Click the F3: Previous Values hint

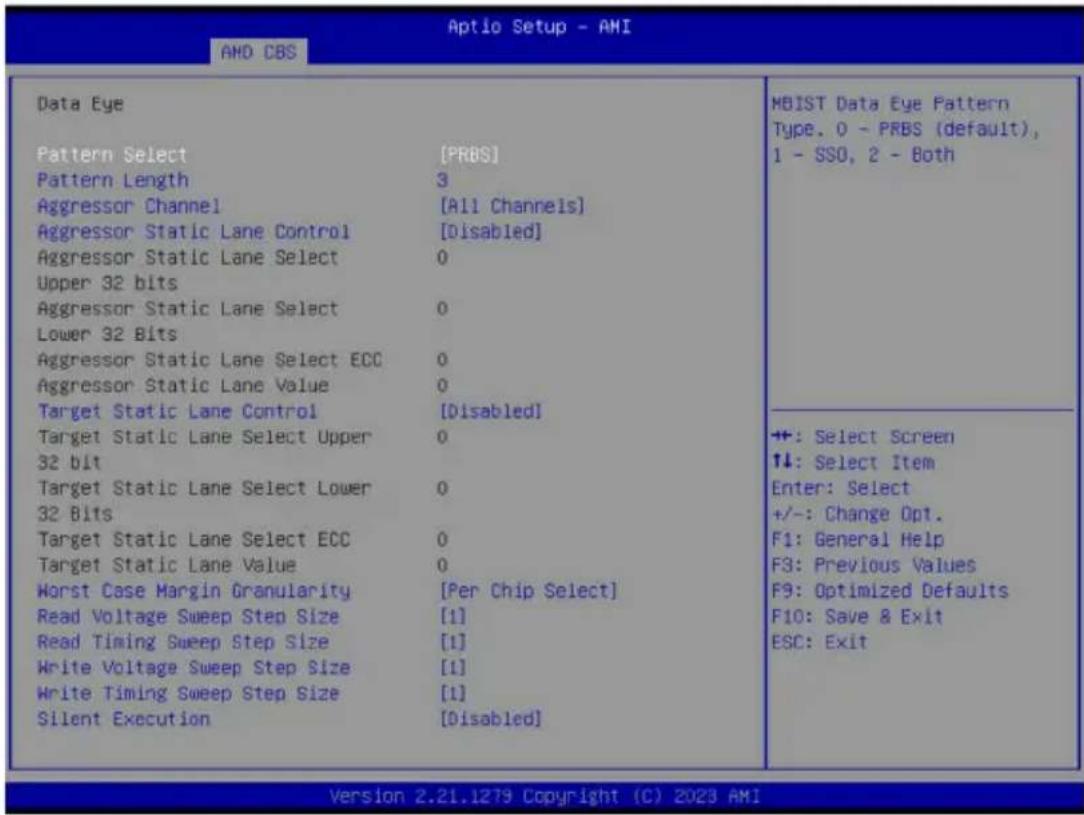[x=874, y=565]
